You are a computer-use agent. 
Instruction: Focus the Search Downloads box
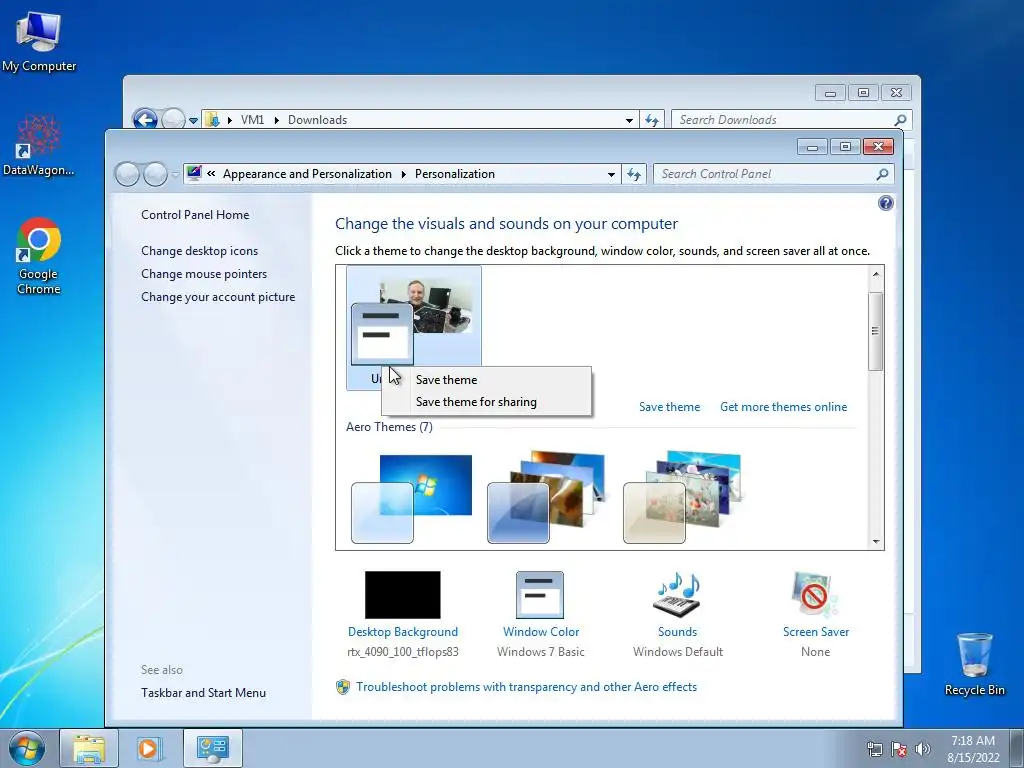tap(783, 120)
